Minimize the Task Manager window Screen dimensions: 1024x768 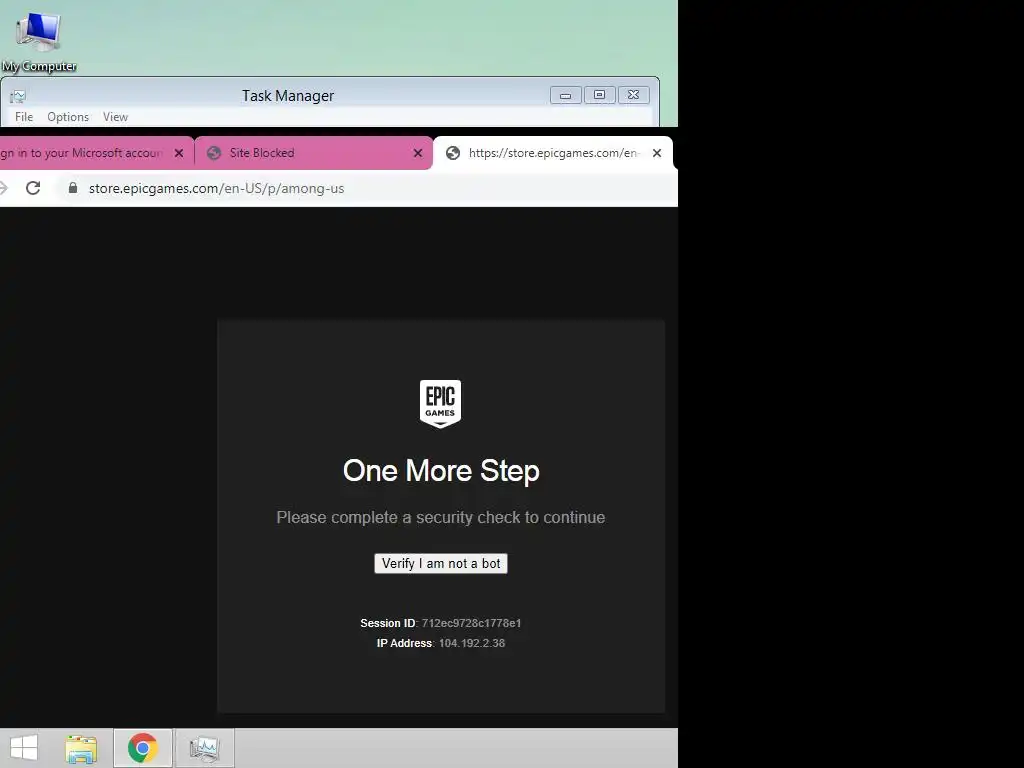[566, 95]
